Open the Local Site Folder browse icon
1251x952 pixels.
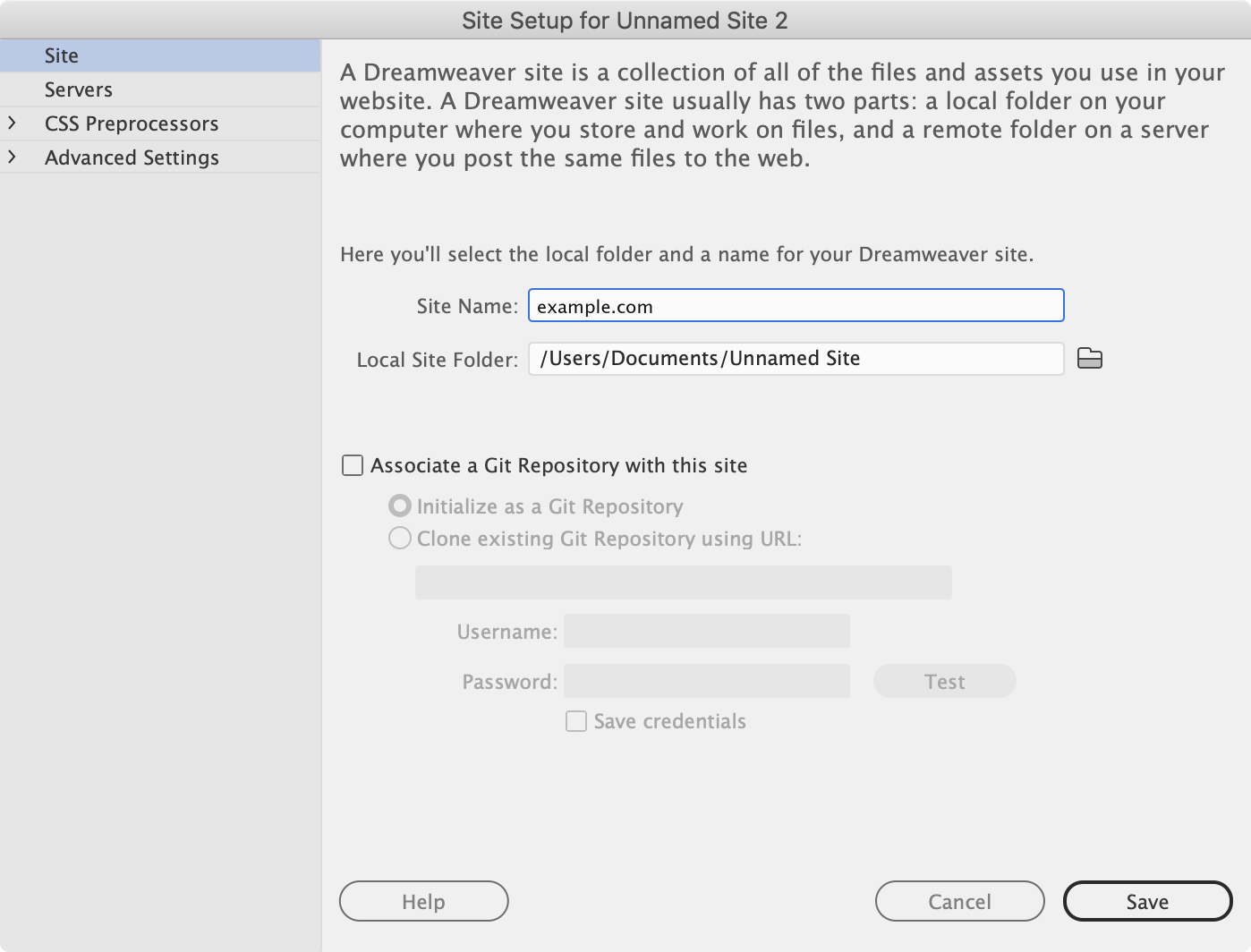pyautogui.click(x=1091, y=358)
